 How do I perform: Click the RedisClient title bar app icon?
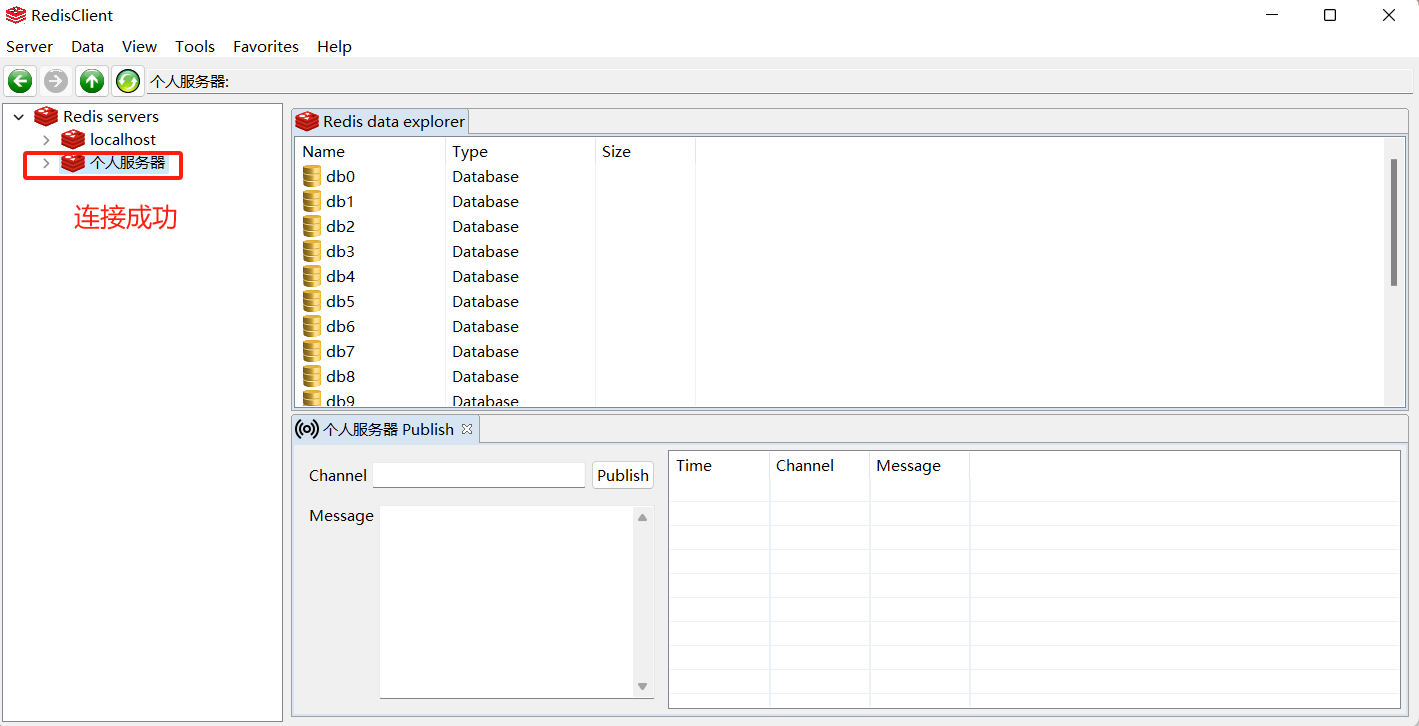16,16
